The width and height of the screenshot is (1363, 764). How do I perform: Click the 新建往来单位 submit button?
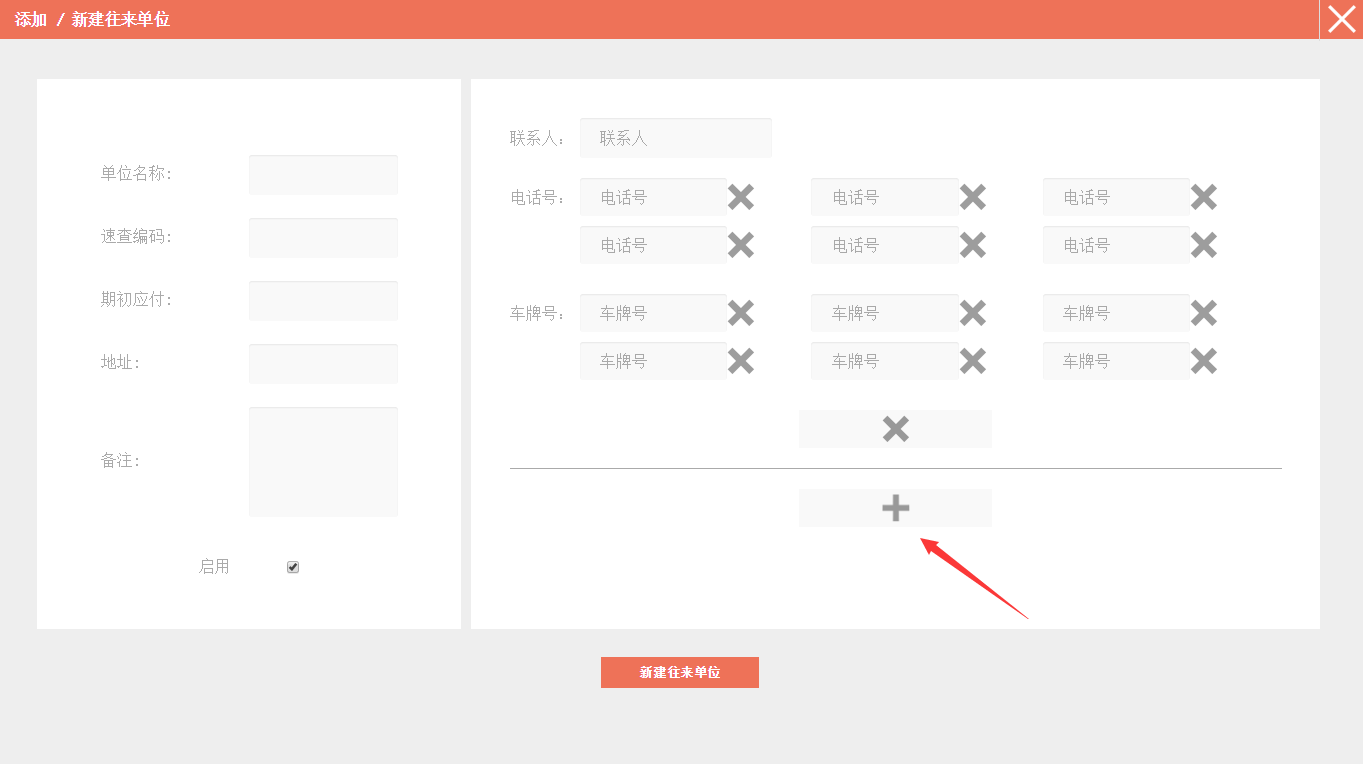click(680, 672)
